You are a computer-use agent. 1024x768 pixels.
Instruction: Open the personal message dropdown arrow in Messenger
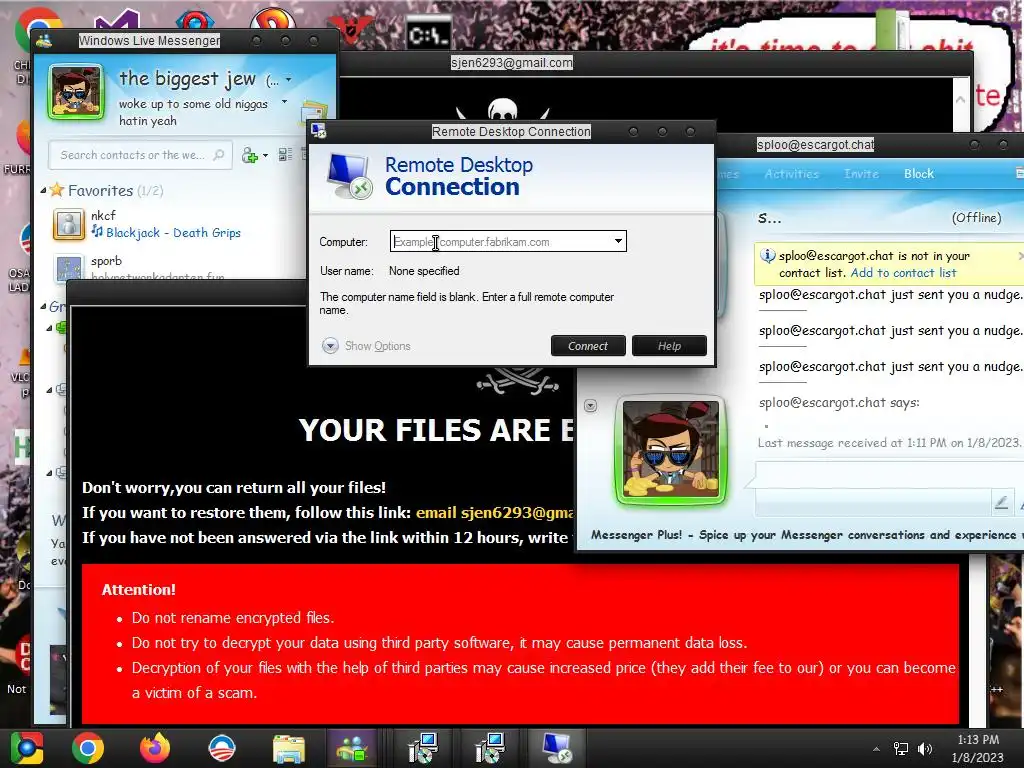click(x=284, y=102)
